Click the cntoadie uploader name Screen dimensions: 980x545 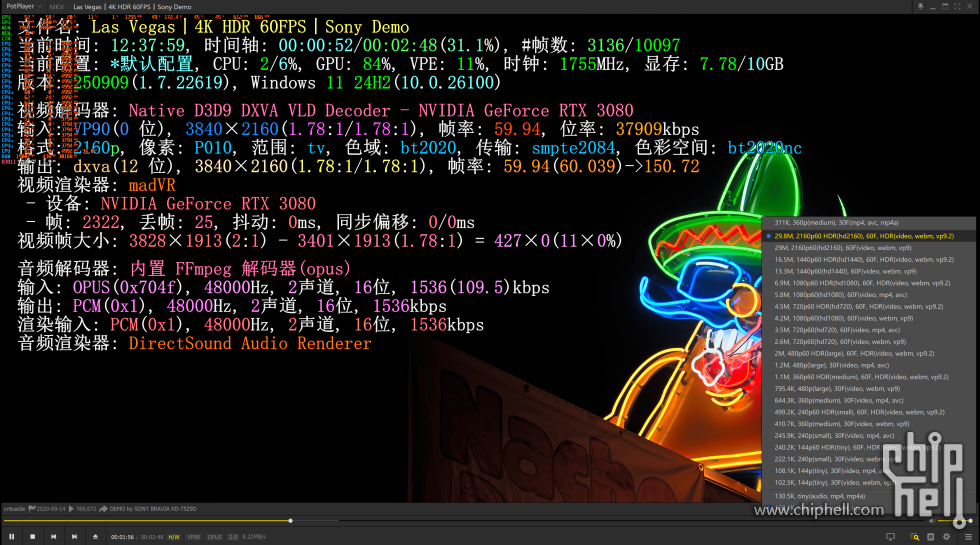pyautogui.click(x=15, y=509)
